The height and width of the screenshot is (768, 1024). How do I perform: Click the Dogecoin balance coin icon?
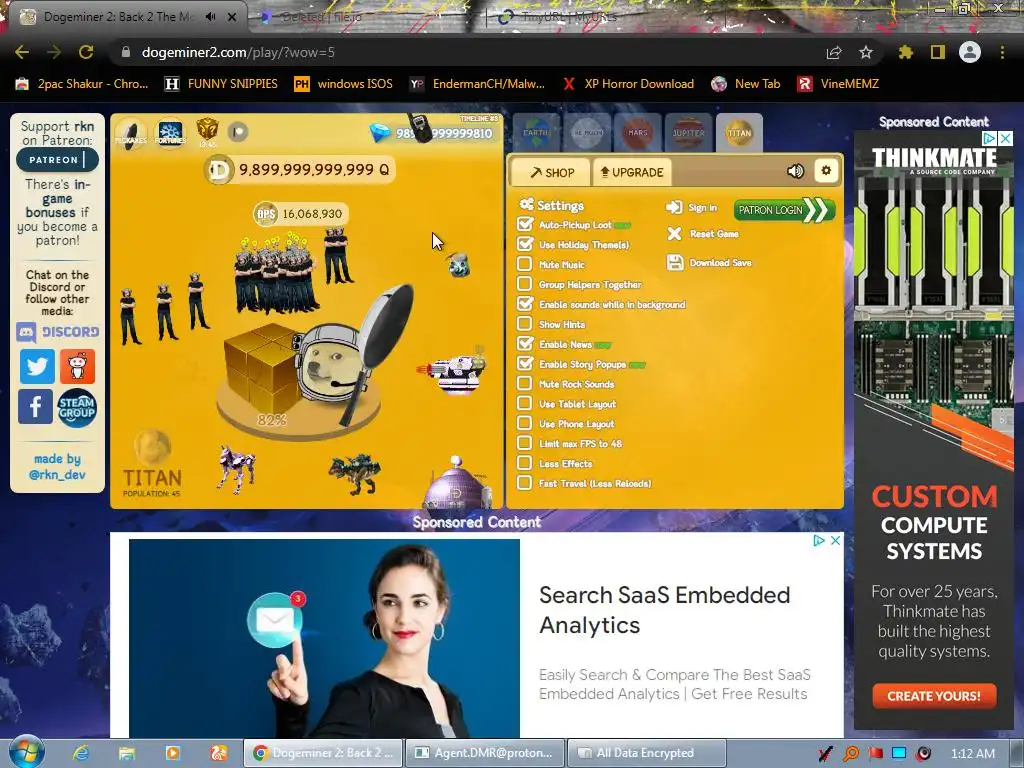219,170
